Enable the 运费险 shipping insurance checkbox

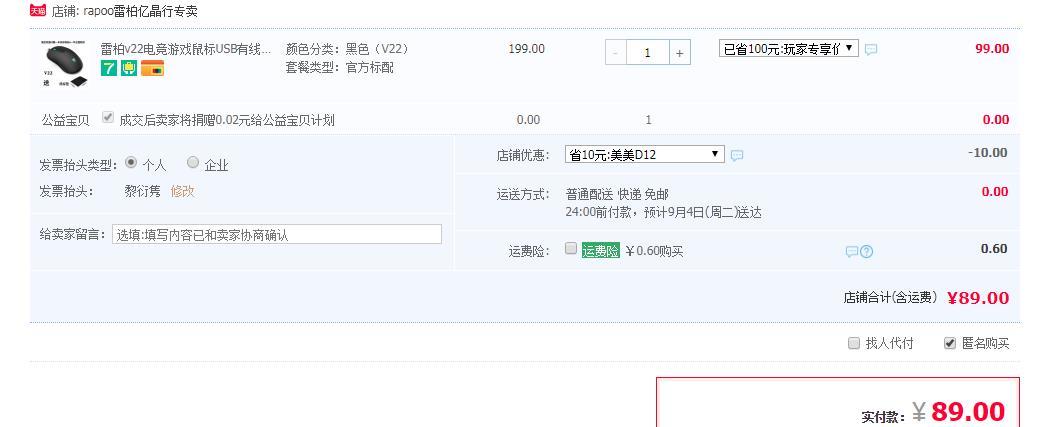click(571, 249)
